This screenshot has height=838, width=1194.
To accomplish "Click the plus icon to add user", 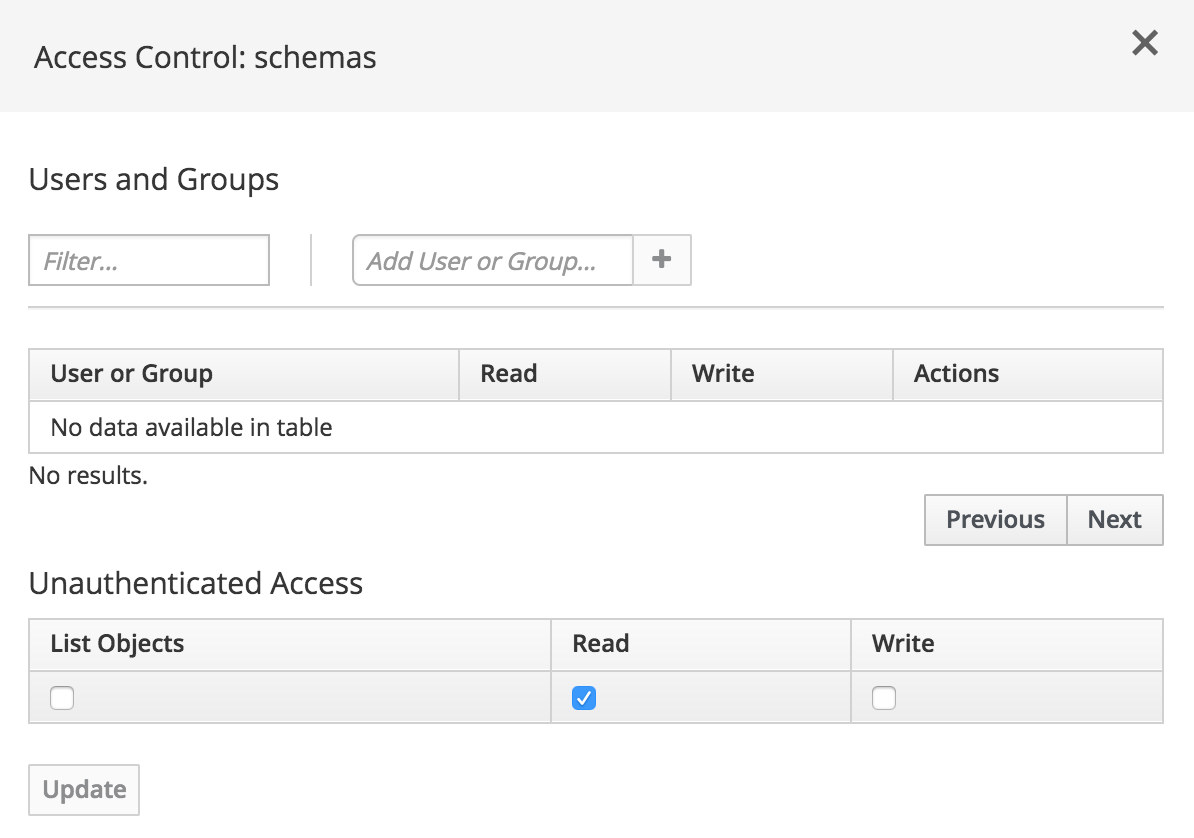I will [x=662, y=260].
